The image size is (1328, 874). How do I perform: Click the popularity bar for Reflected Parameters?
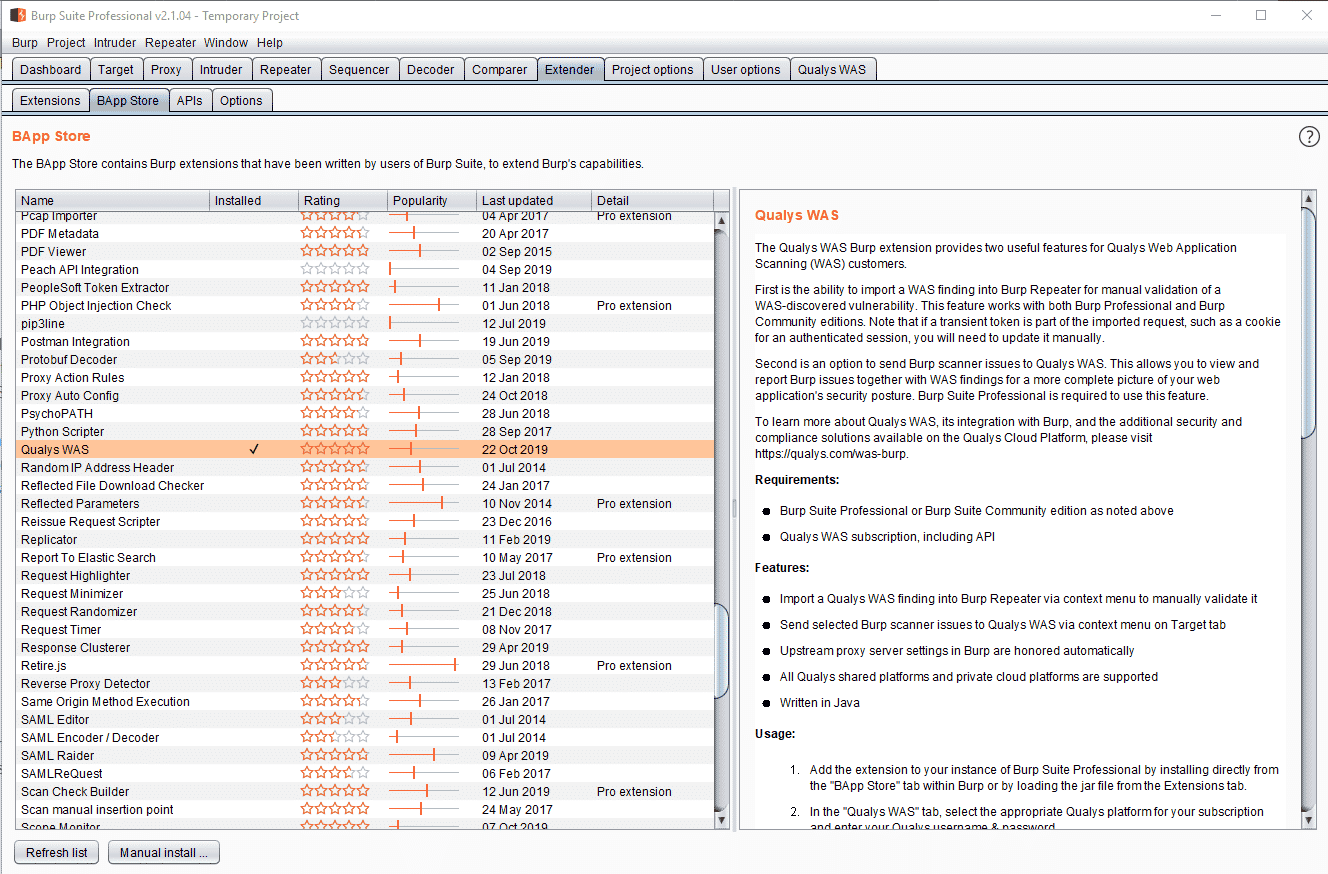(x=424, y=504)
